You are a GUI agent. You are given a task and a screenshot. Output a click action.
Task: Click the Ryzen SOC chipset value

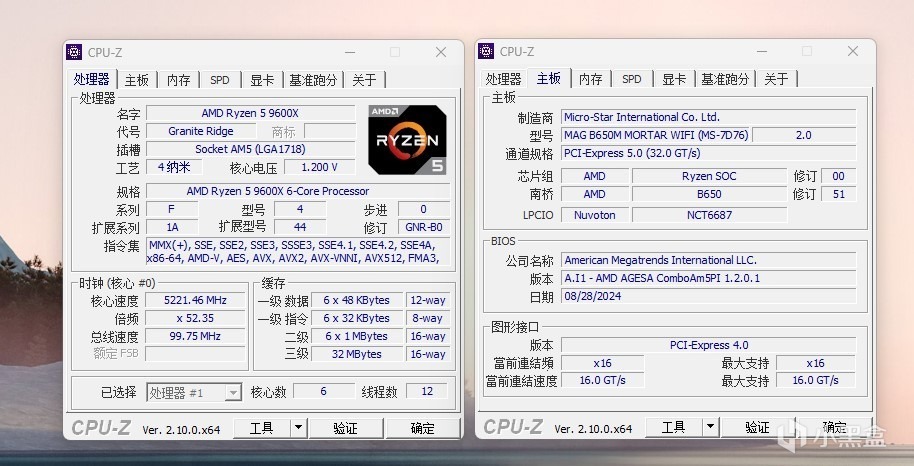pyautogui.click(x=709, y=176)
